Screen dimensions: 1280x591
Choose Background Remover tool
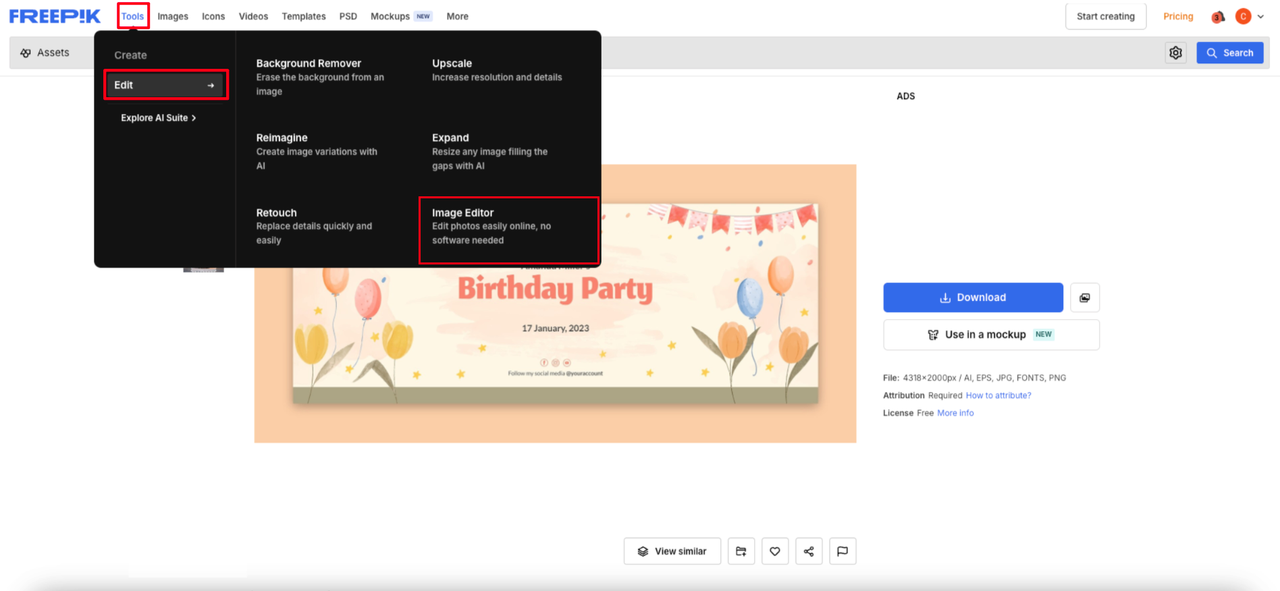[x=322, y=76]
